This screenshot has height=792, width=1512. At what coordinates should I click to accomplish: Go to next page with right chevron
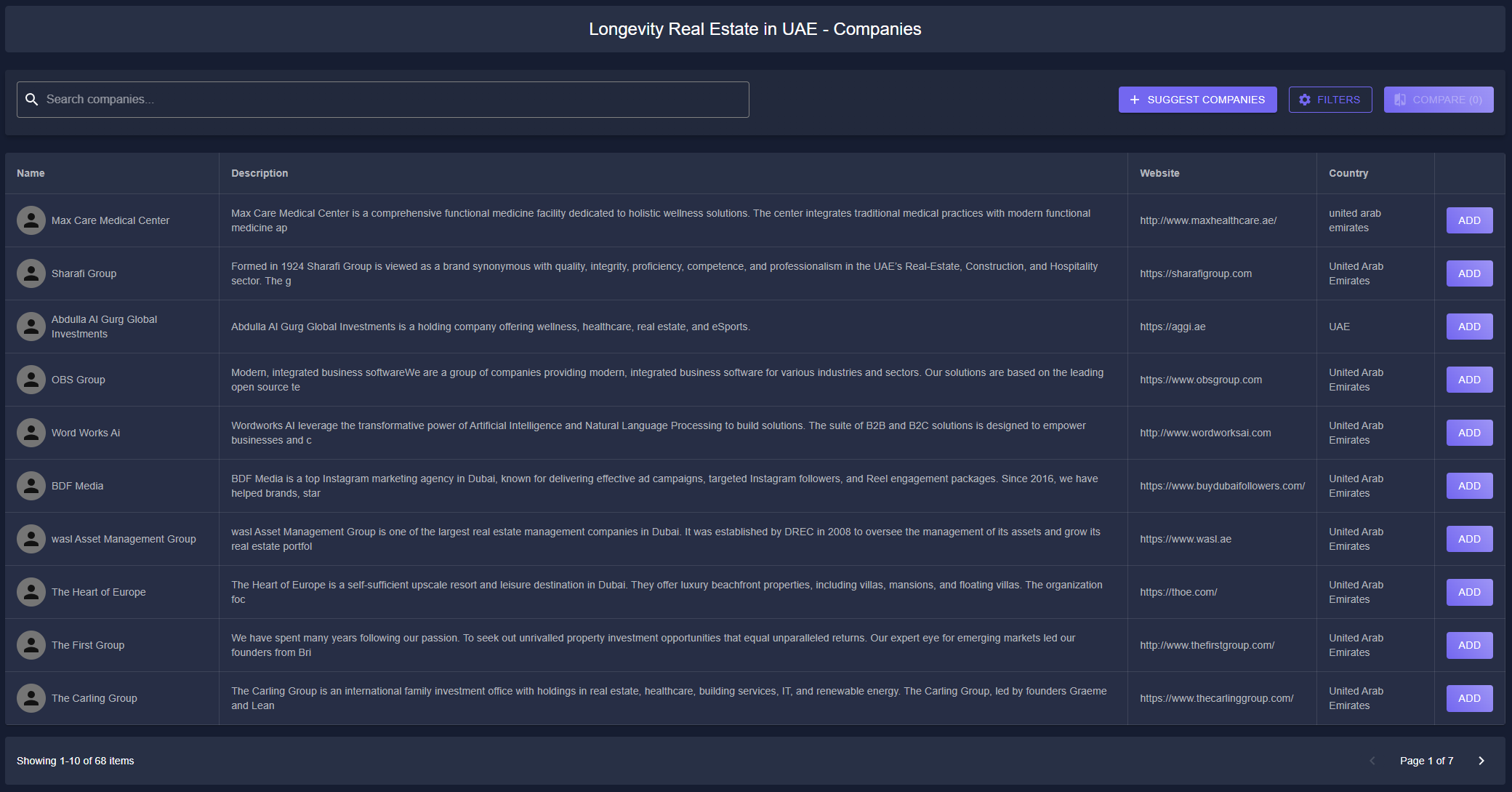(1481, 761)
